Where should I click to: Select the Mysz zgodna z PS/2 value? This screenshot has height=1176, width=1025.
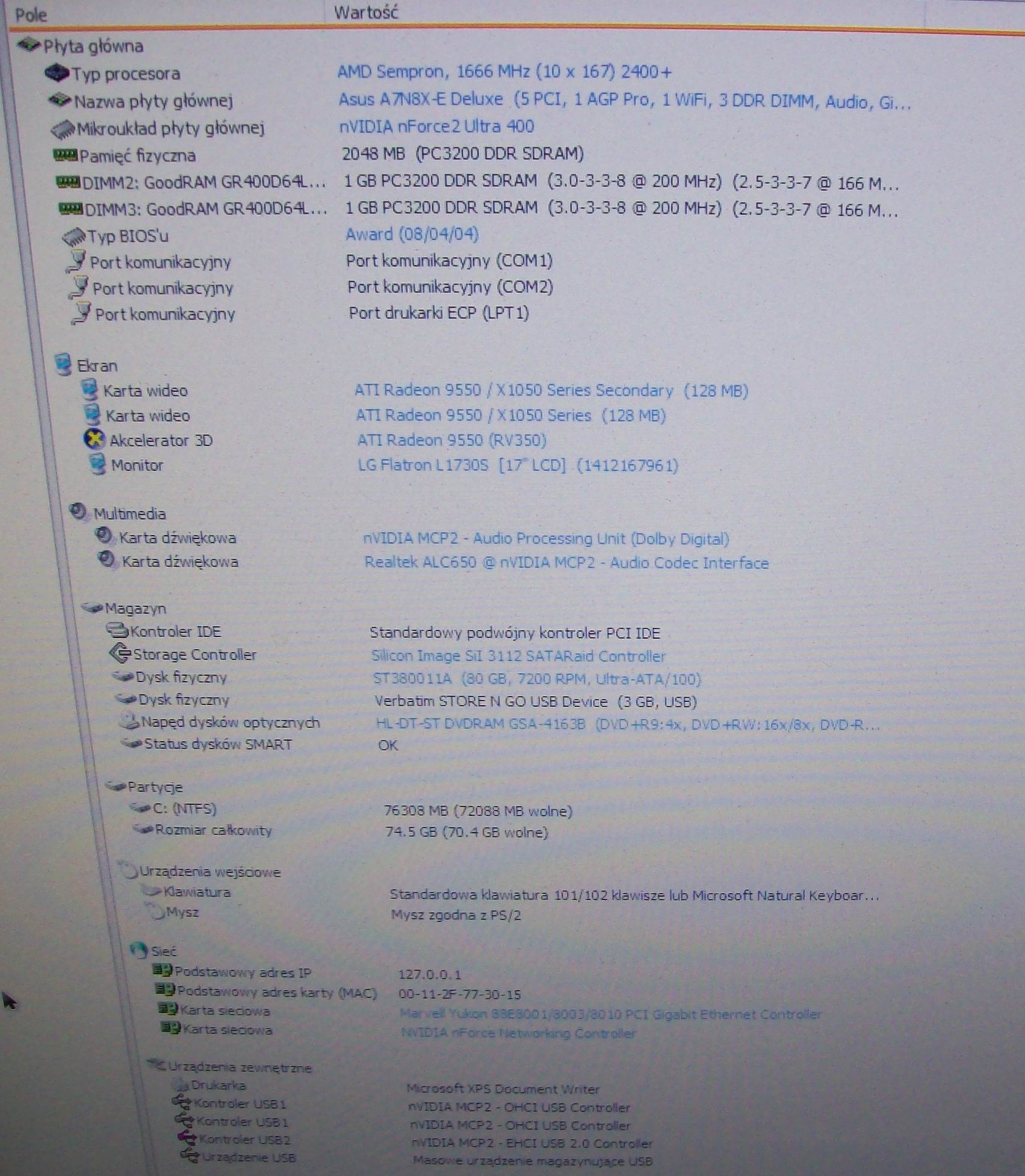(x=456, y=916)
